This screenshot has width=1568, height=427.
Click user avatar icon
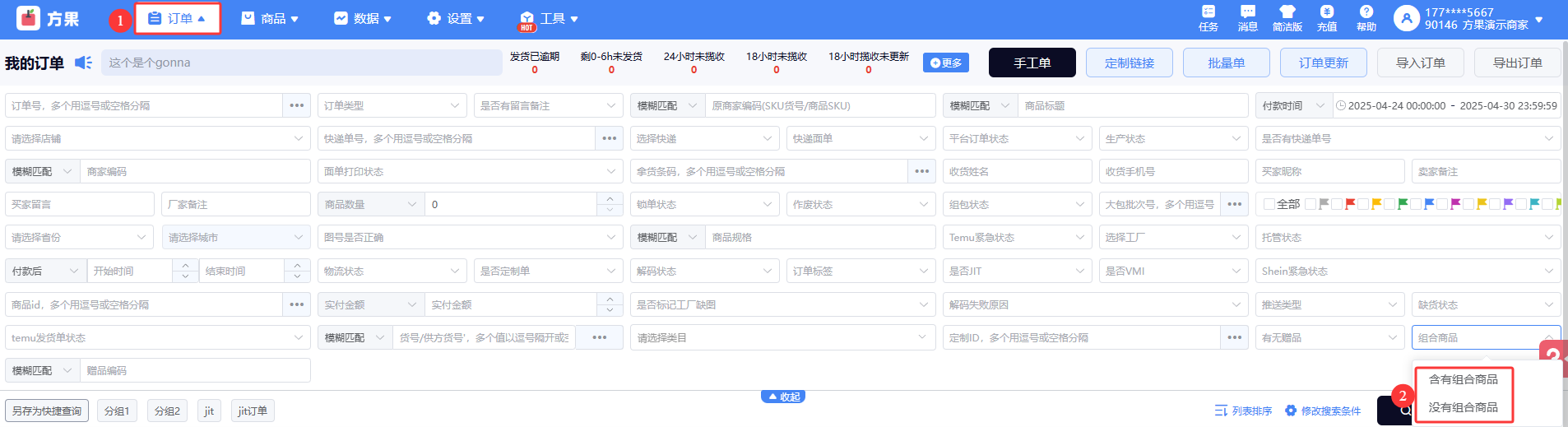(x=1407, y=18)
